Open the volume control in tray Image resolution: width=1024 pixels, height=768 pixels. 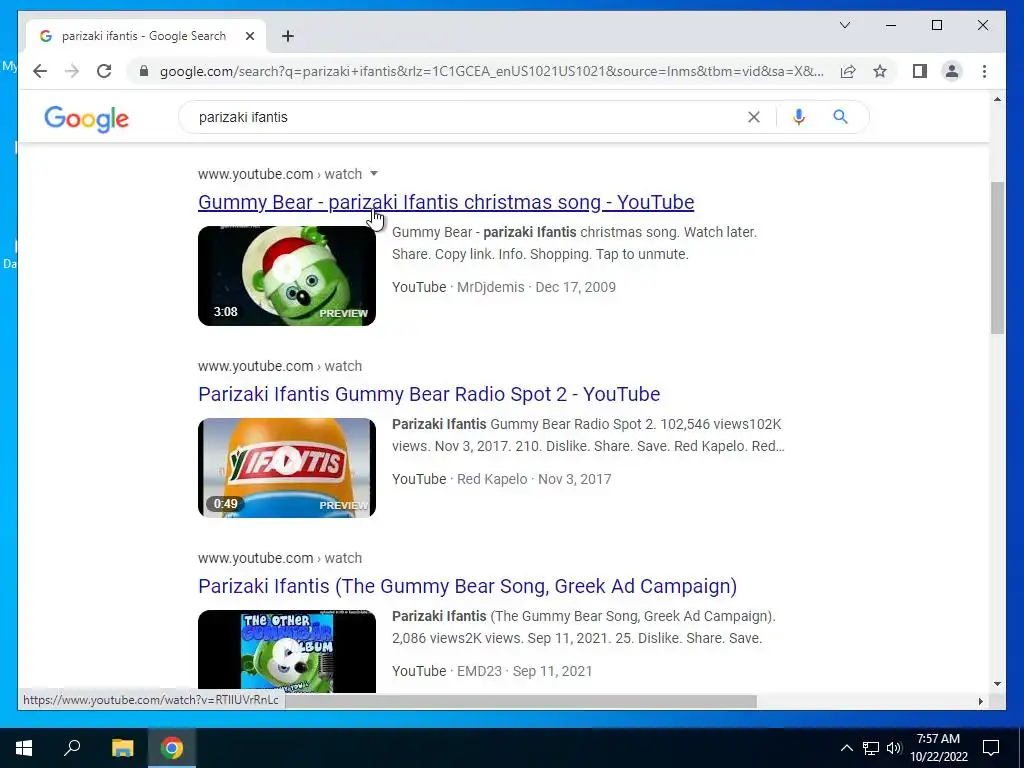(x=894, y=748)
